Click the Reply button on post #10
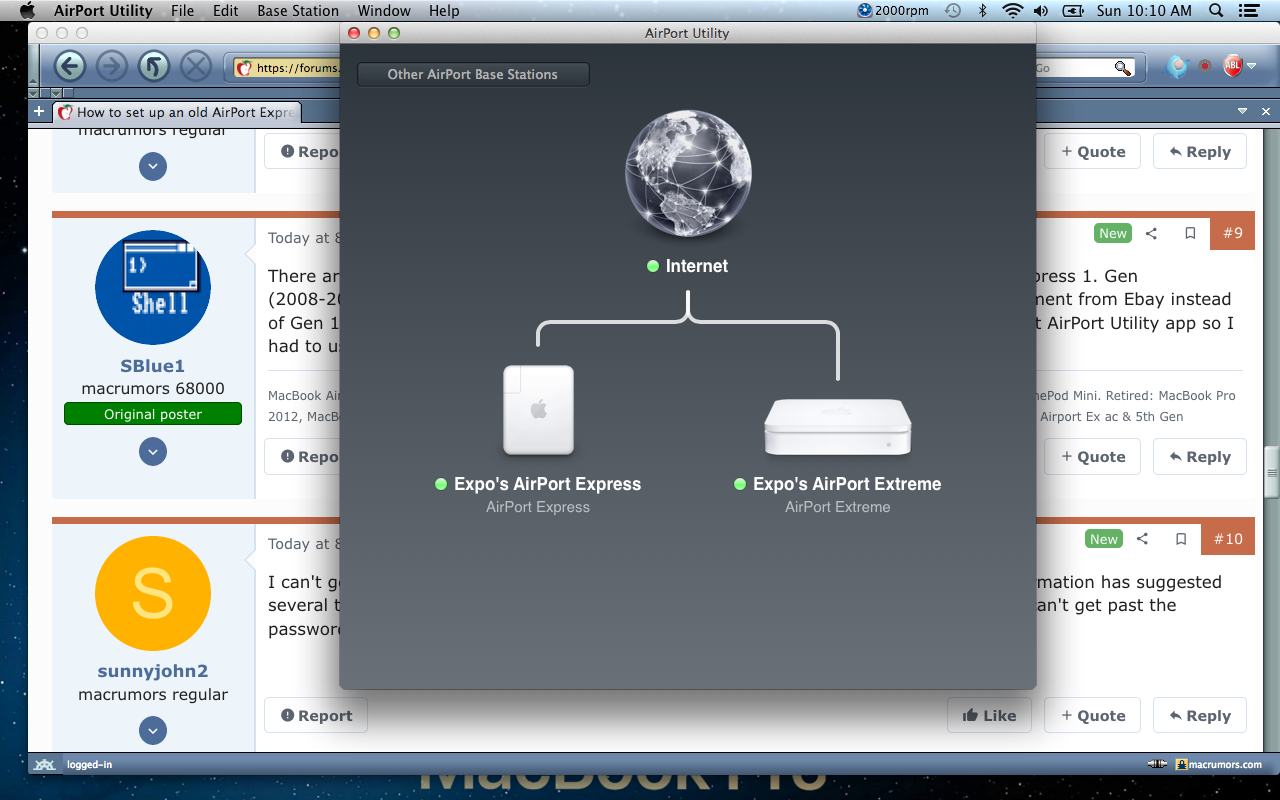 point(1199,715)
